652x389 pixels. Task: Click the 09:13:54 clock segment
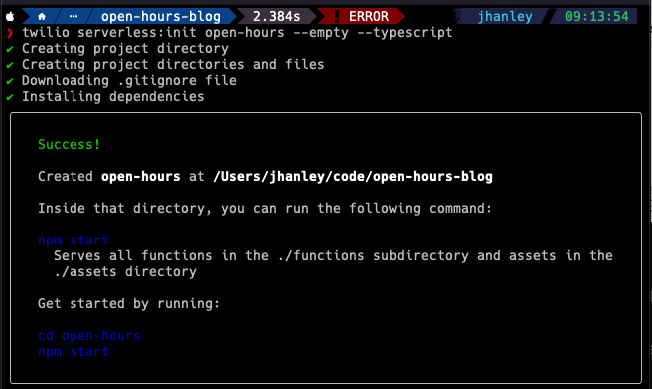click(x=597, y=17)
